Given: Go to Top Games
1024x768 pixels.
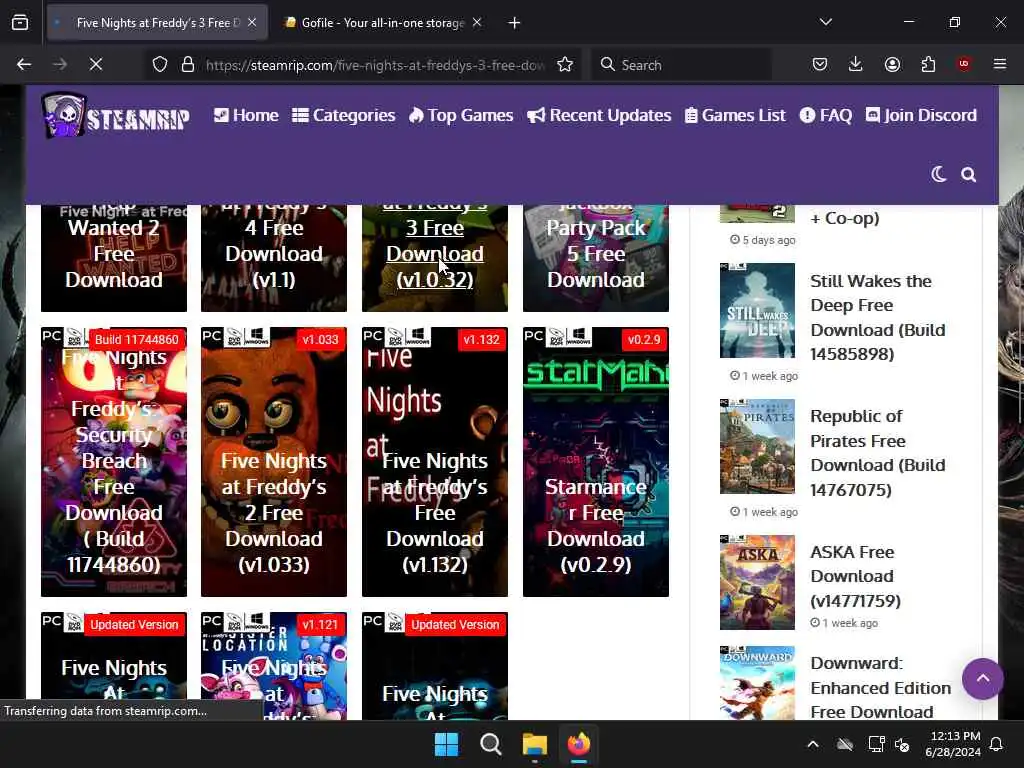Looking at the screenshot, I should (461, 115).
